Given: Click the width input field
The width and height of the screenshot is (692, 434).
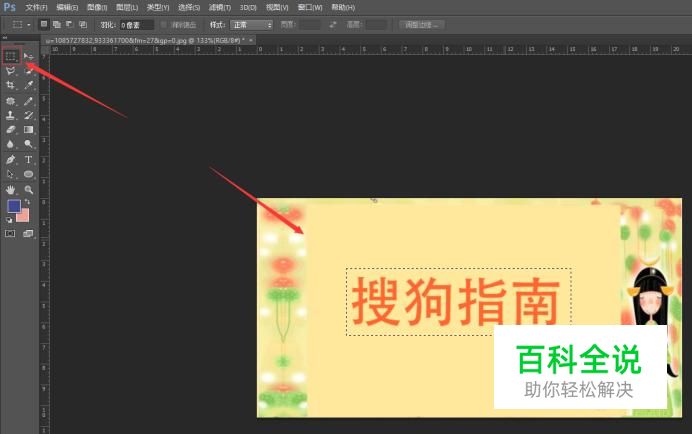Looking at the screenshot, I should pos(310,25).
